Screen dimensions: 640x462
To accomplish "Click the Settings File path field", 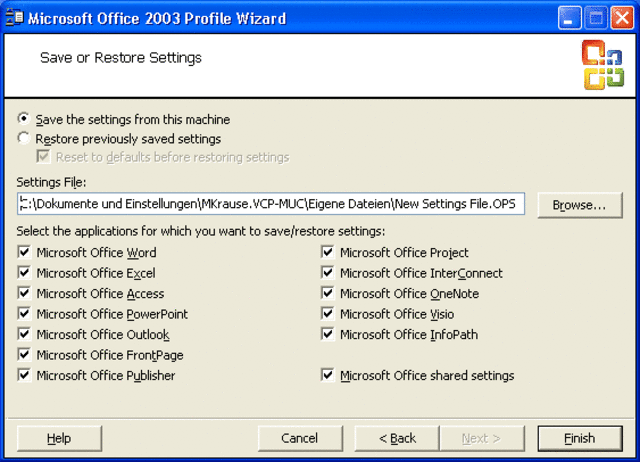I will [271, 204].
